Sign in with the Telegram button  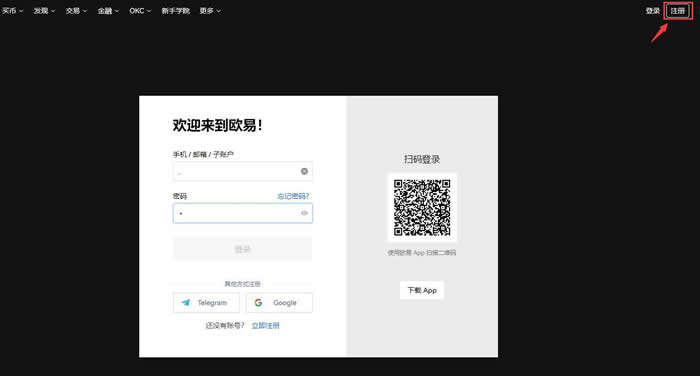coord(206,303)
